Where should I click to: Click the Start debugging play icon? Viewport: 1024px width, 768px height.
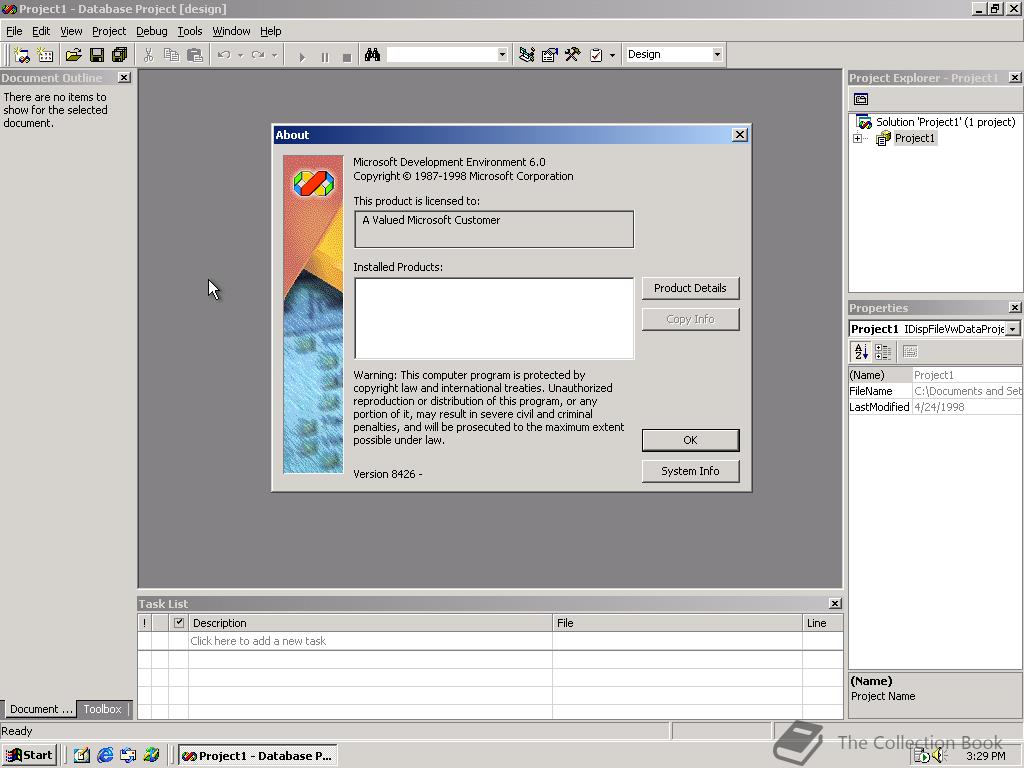[302, 57]
